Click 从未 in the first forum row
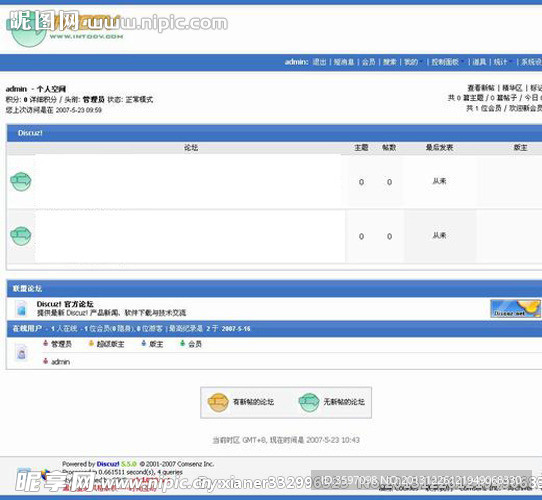 point(439,181)
